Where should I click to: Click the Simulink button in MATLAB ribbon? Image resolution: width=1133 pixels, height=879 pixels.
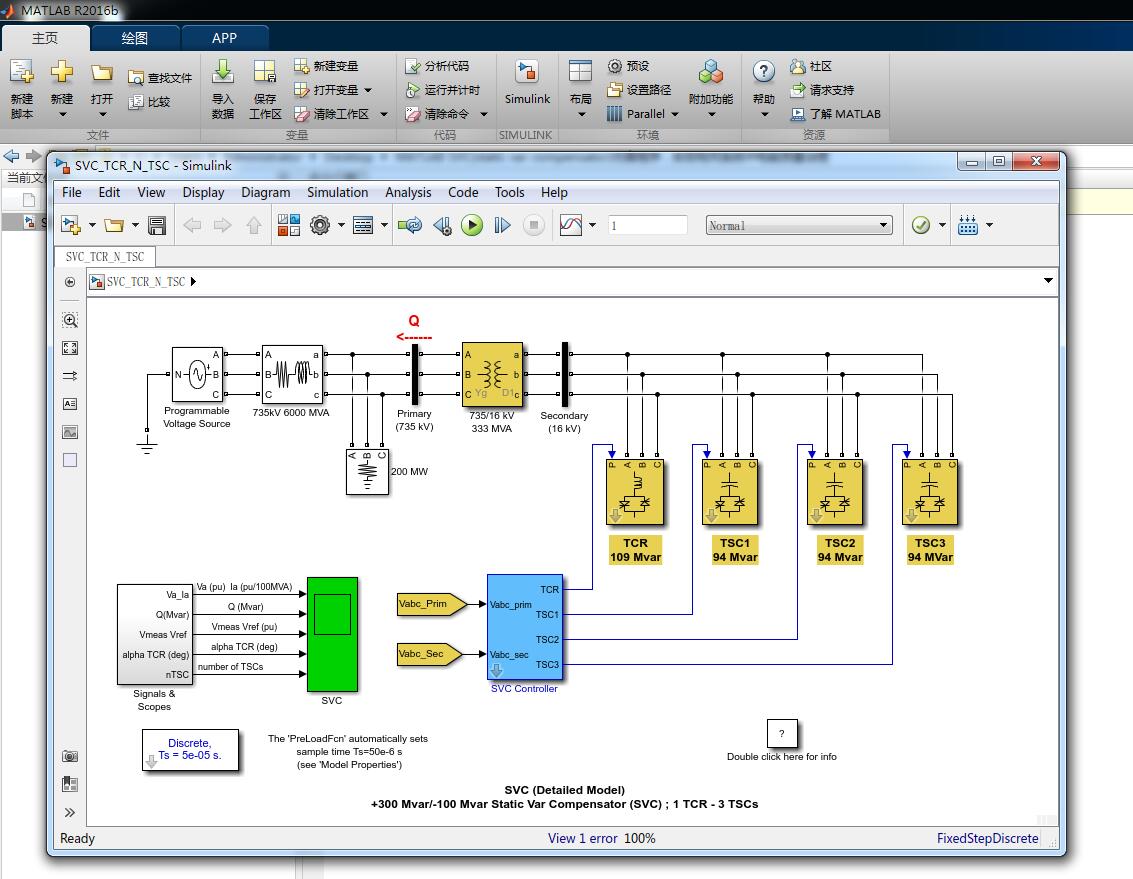click(x=527, y=85)
